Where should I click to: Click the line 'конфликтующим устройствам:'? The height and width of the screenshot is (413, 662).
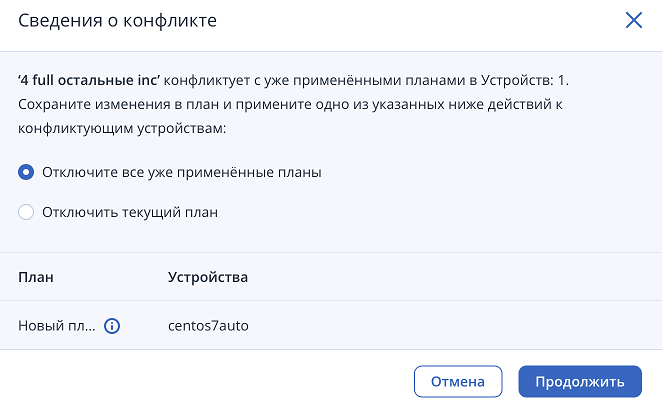pyautogui.click(x=122, y=128)
